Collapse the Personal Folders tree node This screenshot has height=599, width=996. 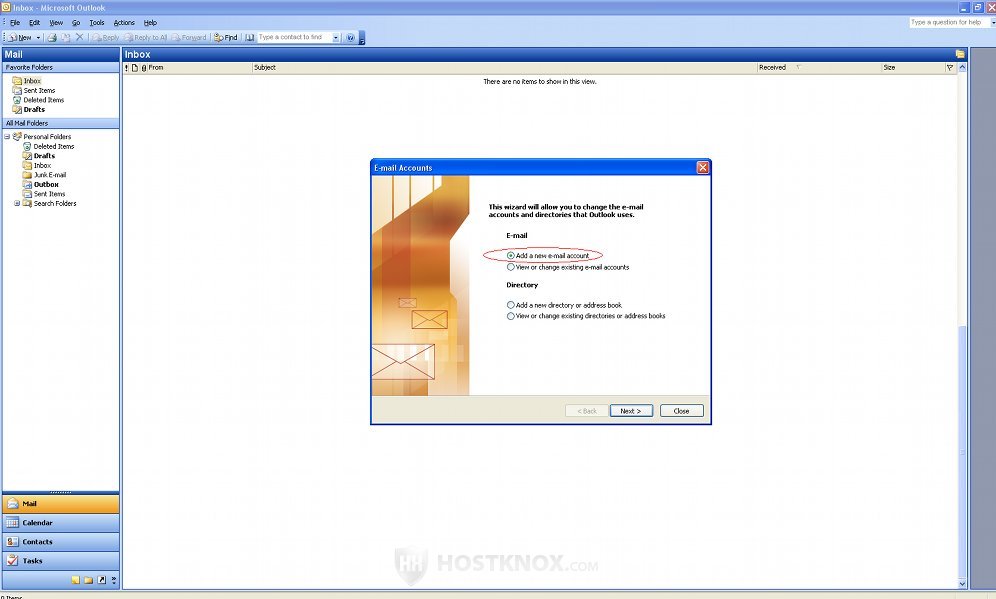tap(7, 137)
